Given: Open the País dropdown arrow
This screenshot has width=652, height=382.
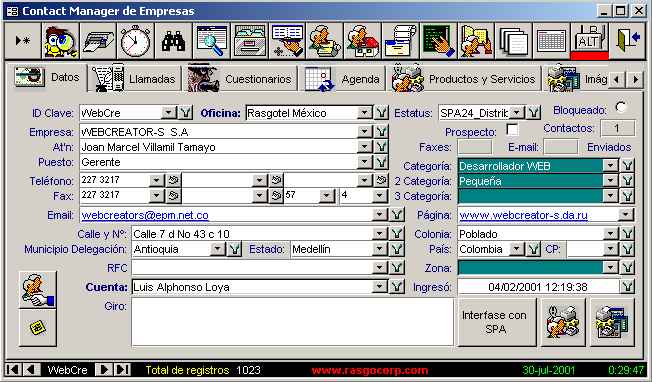Looking at the screenshot, I should pyautogui.click(x=516, y=249).
